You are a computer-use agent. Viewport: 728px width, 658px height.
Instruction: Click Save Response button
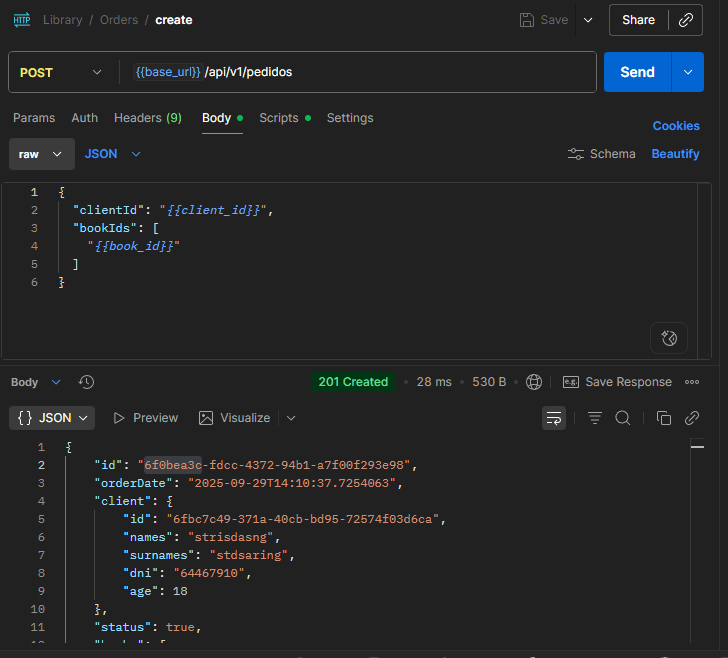click(617, 382)
